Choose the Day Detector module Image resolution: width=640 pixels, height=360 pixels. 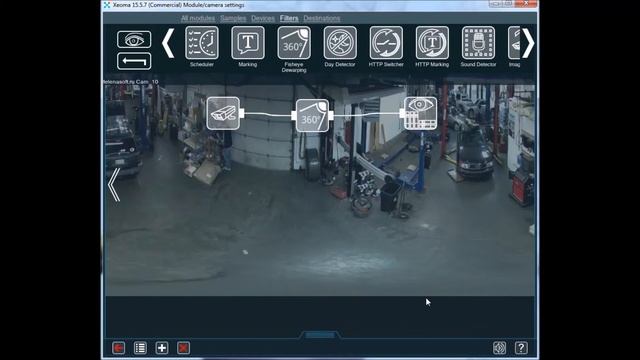[340, 43]
